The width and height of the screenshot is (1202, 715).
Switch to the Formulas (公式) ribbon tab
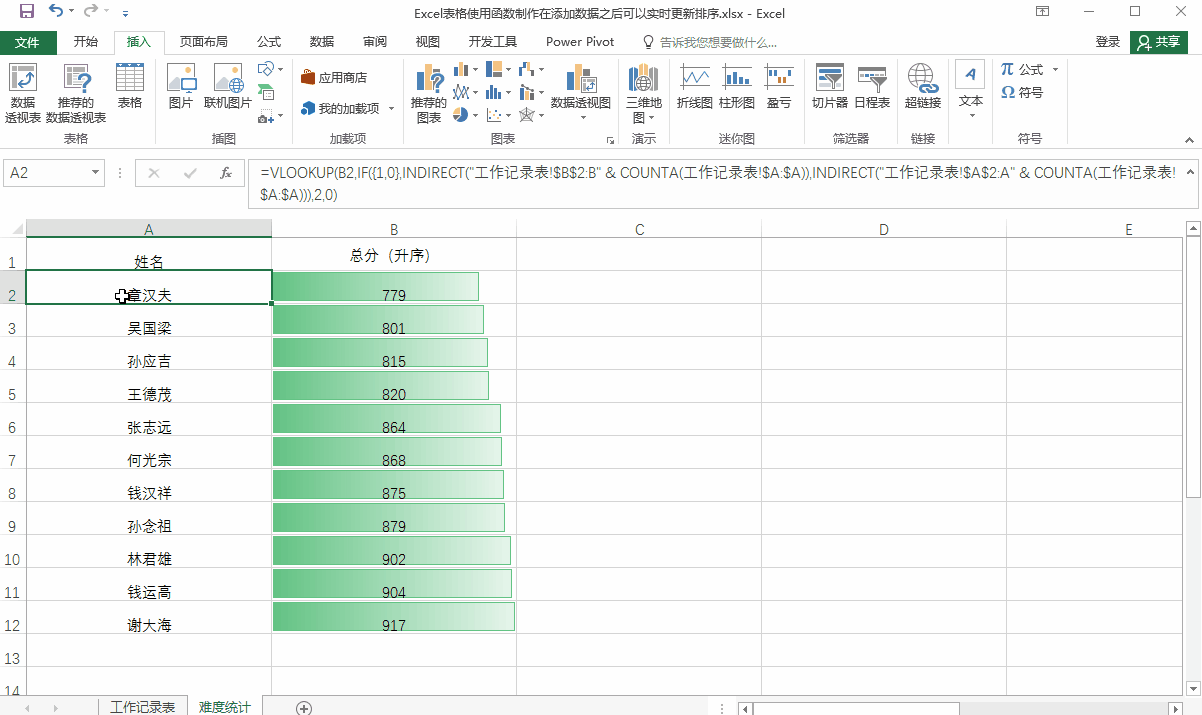(268, 42)
